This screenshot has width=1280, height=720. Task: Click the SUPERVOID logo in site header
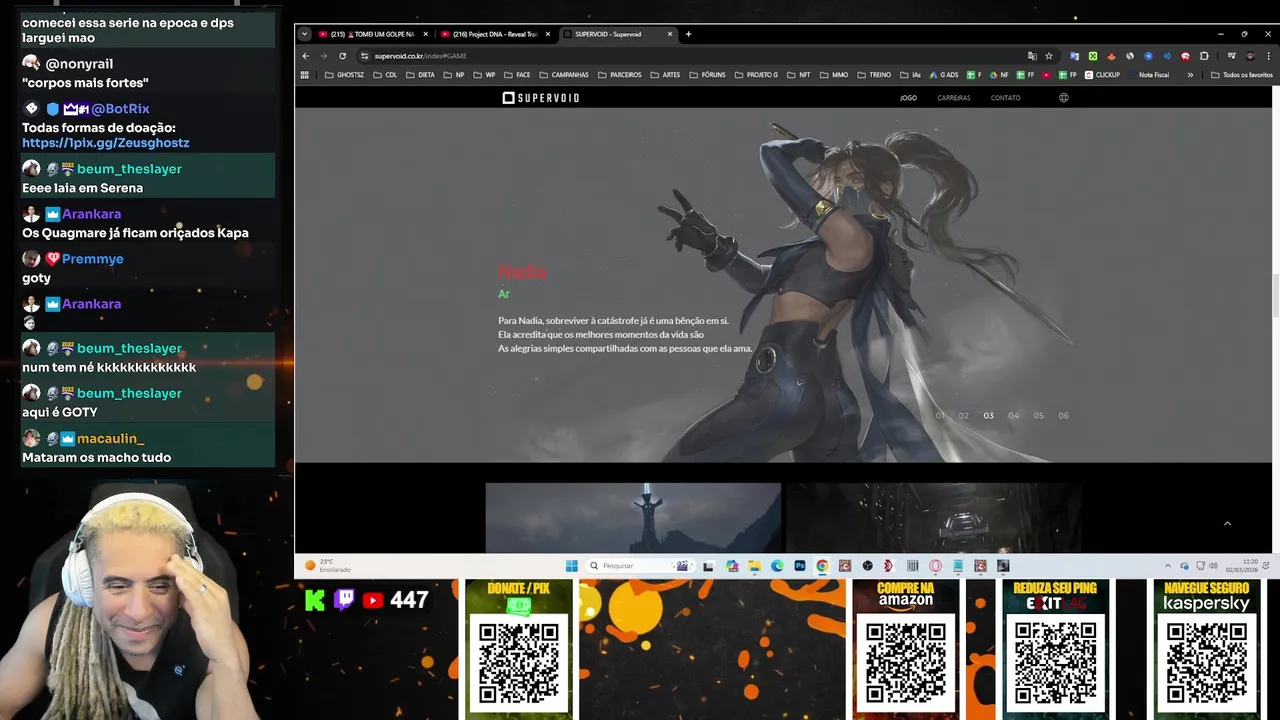point(540,98)
